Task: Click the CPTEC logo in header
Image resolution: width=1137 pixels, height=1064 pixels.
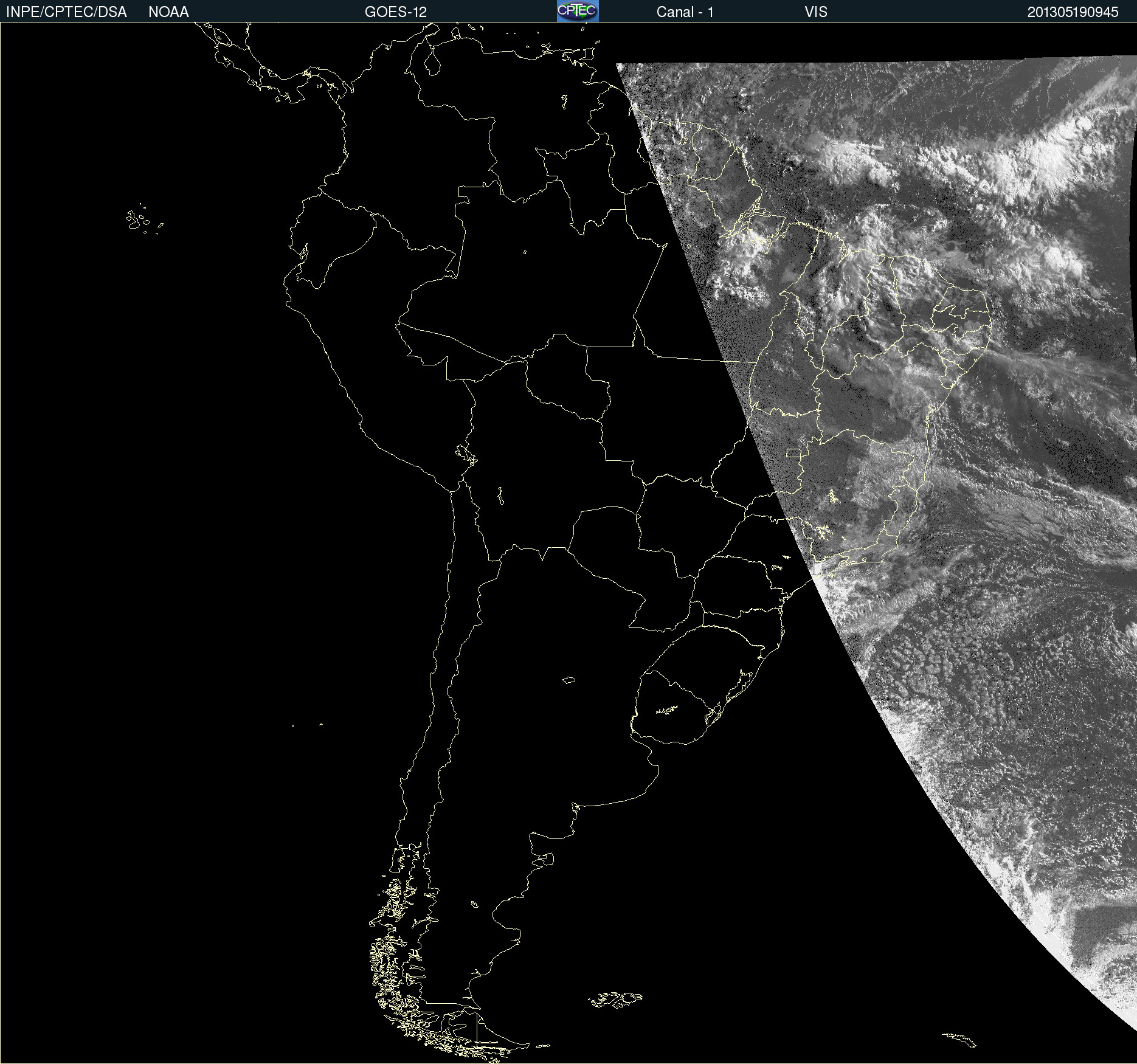Action: click(x=578, y=11)
